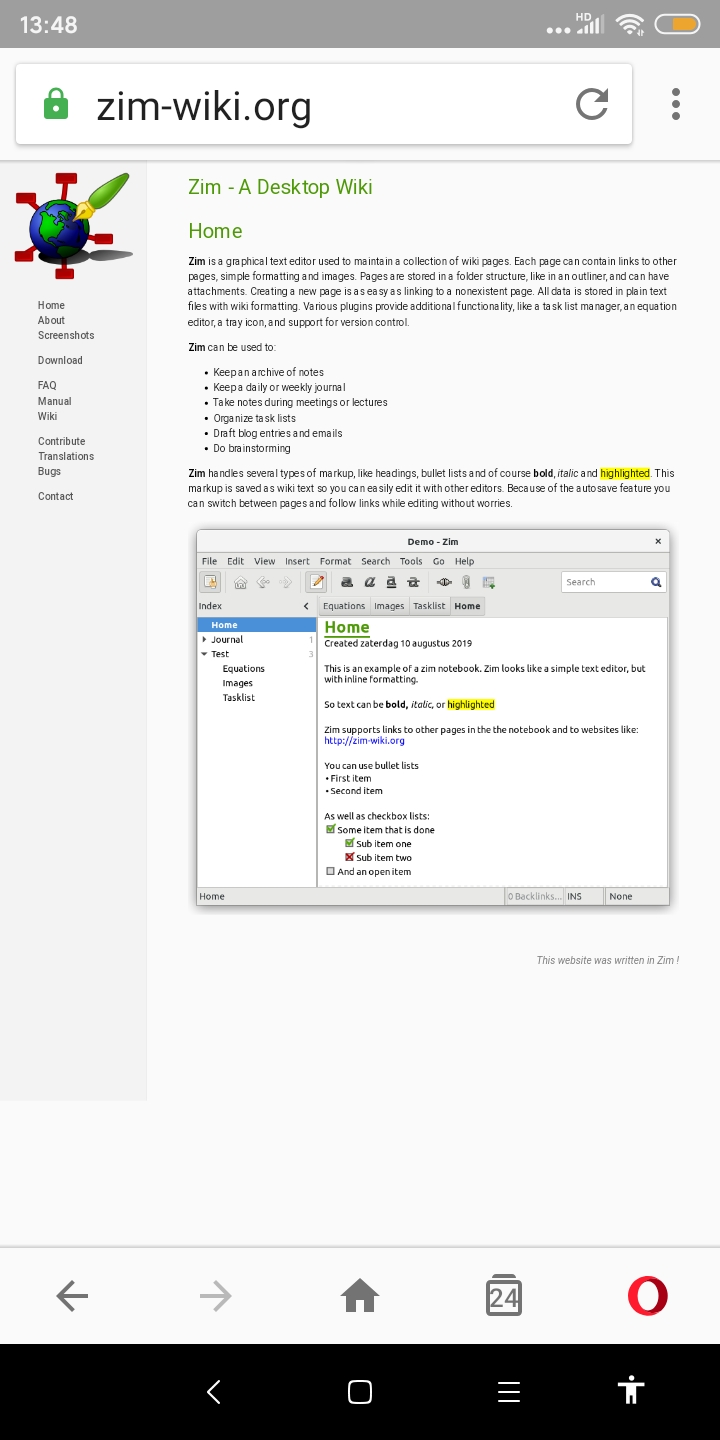Open the browser three-dot menu

(x=676, y=104)
